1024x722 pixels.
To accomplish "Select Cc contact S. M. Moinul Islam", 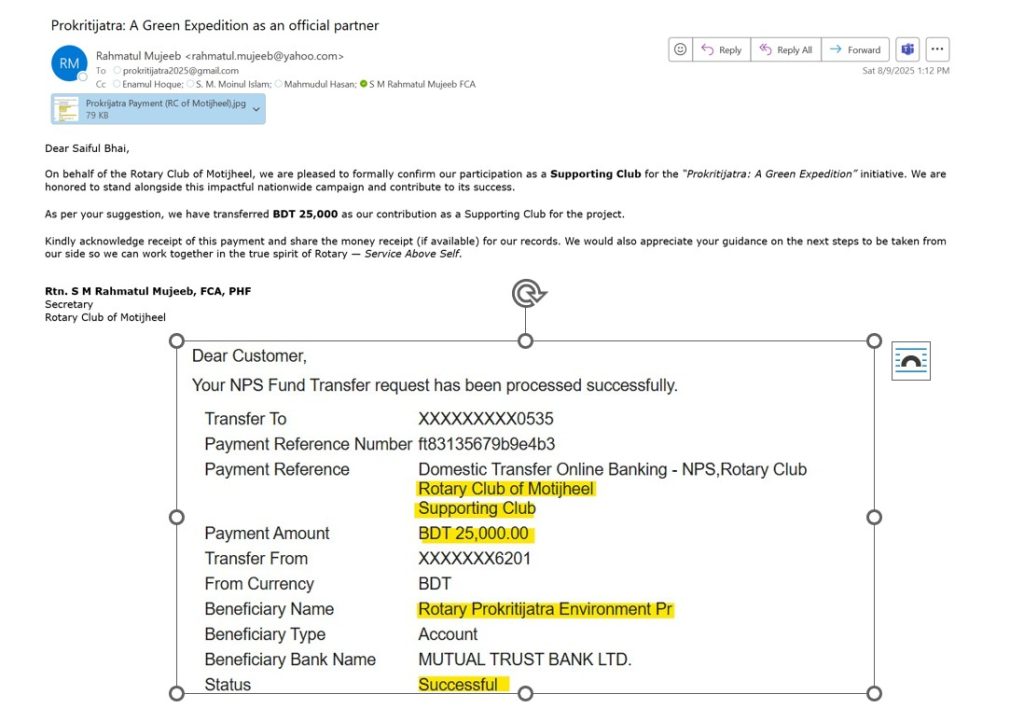I will pos(232,84).
